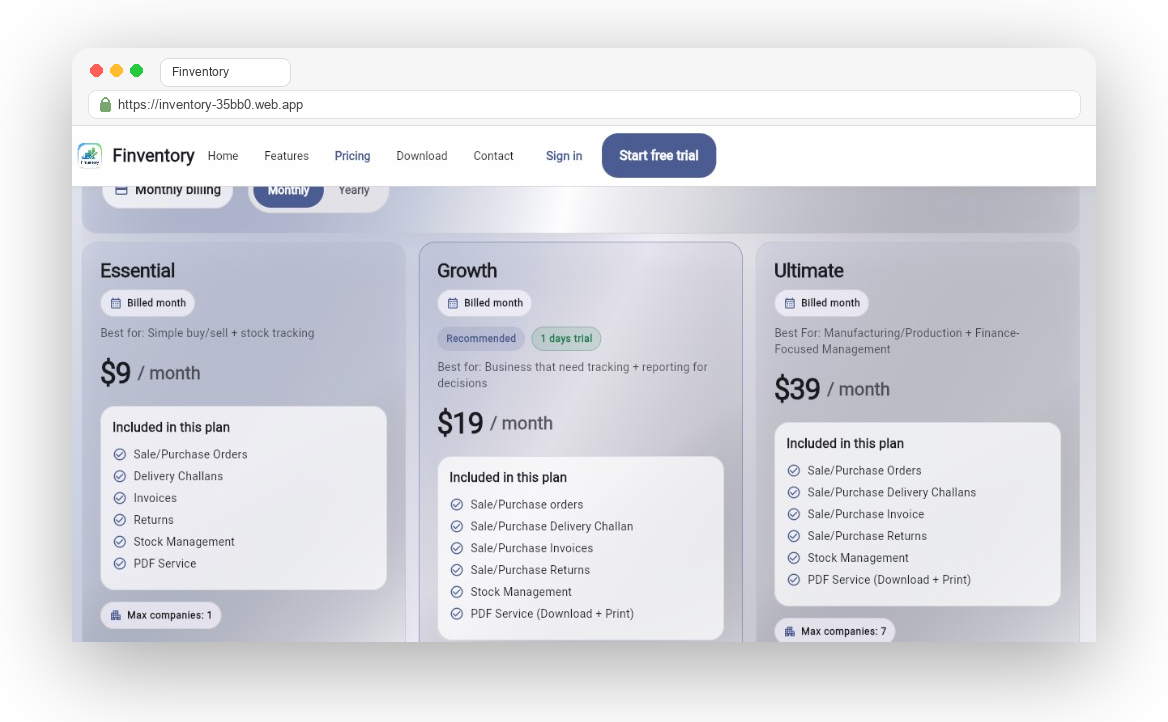
Task: Click checkmark beside Ultimate Sale/Purchase Invoice
Action: pos(793,514)
